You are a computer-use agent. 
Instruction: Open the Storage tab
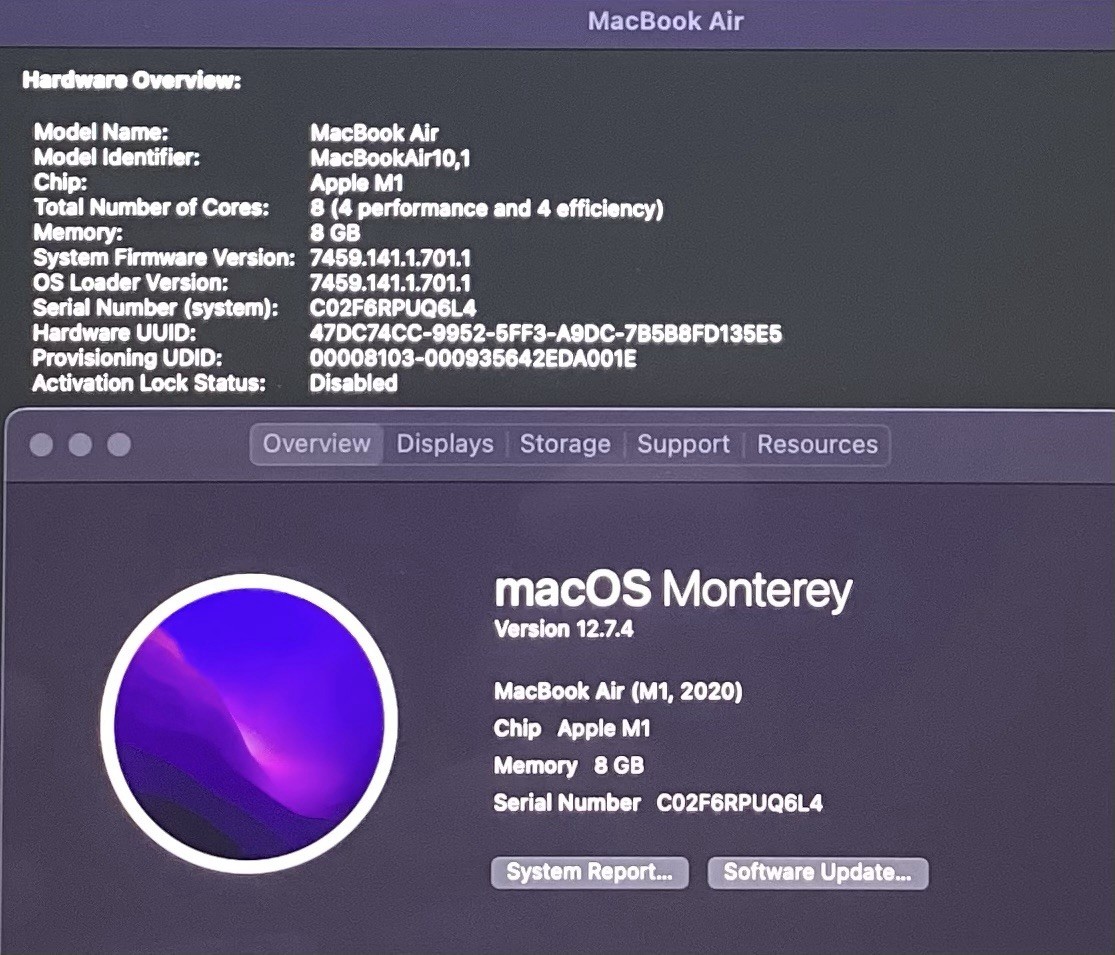coord(565,444)
